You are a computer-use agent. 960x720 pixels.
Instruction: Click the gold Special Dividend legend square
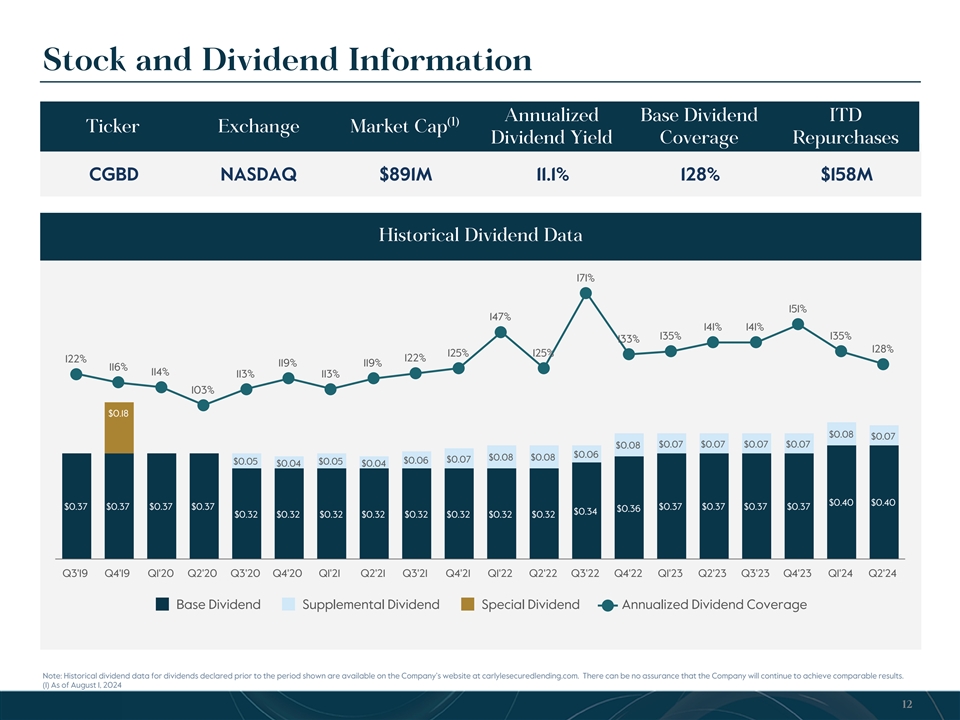point(467,605)
